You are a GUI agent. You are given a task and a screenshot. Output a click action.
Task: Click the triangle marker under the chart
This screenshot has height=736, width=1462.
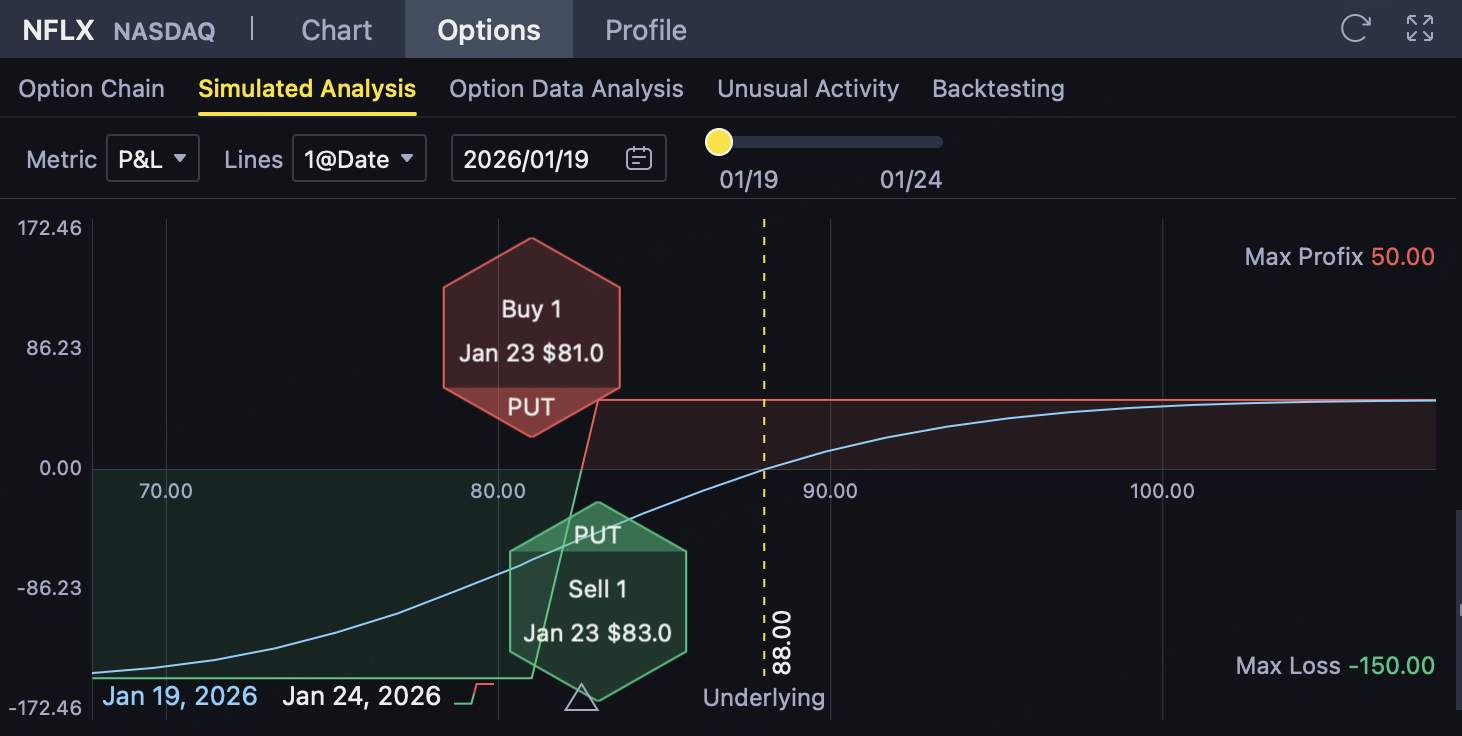pyautogui.click(x=581, y=697)
